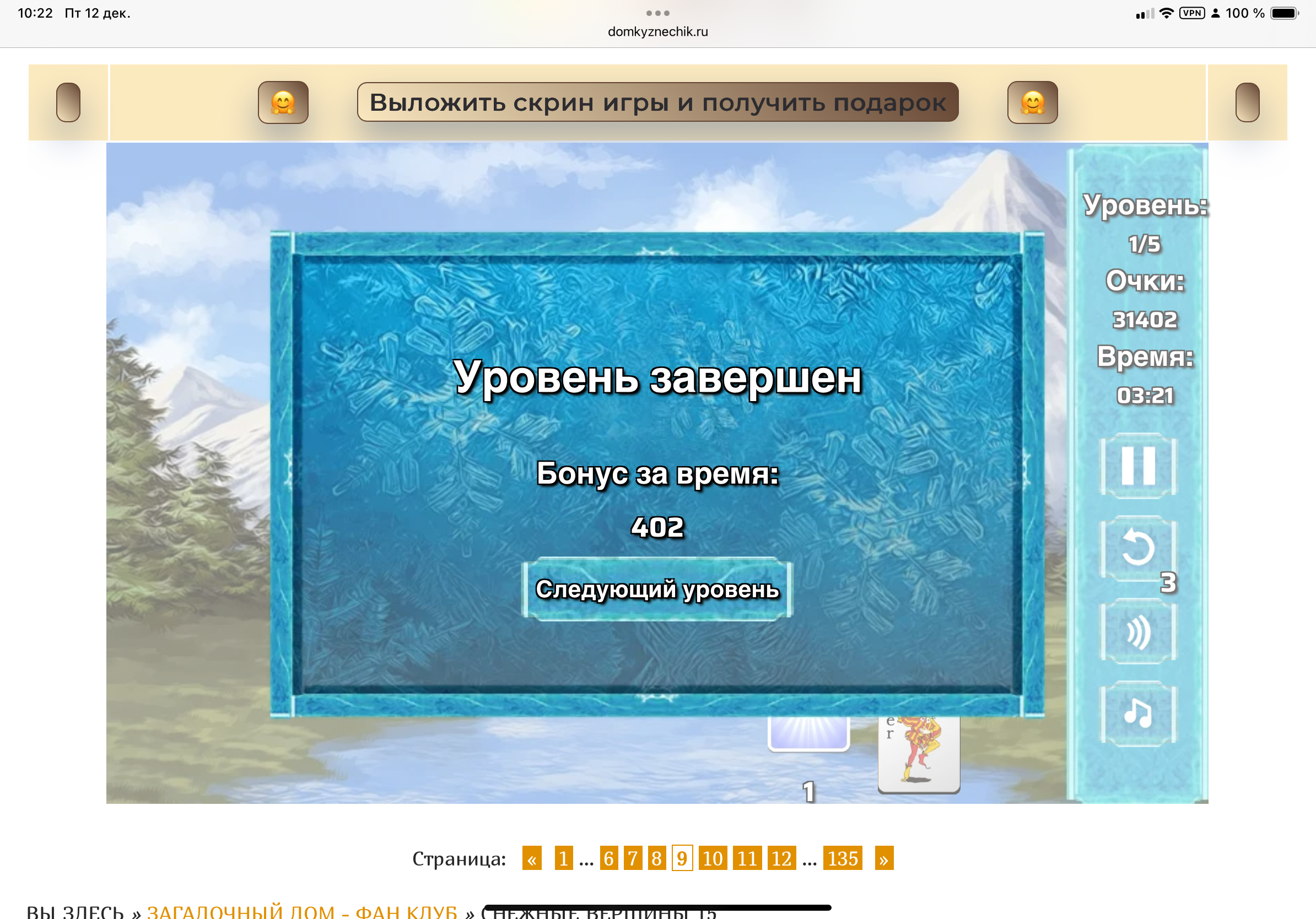The width and height of the screenshot is (1316, 919).
Task: Click the far left brown rounded button
Action: pos(68,102)
